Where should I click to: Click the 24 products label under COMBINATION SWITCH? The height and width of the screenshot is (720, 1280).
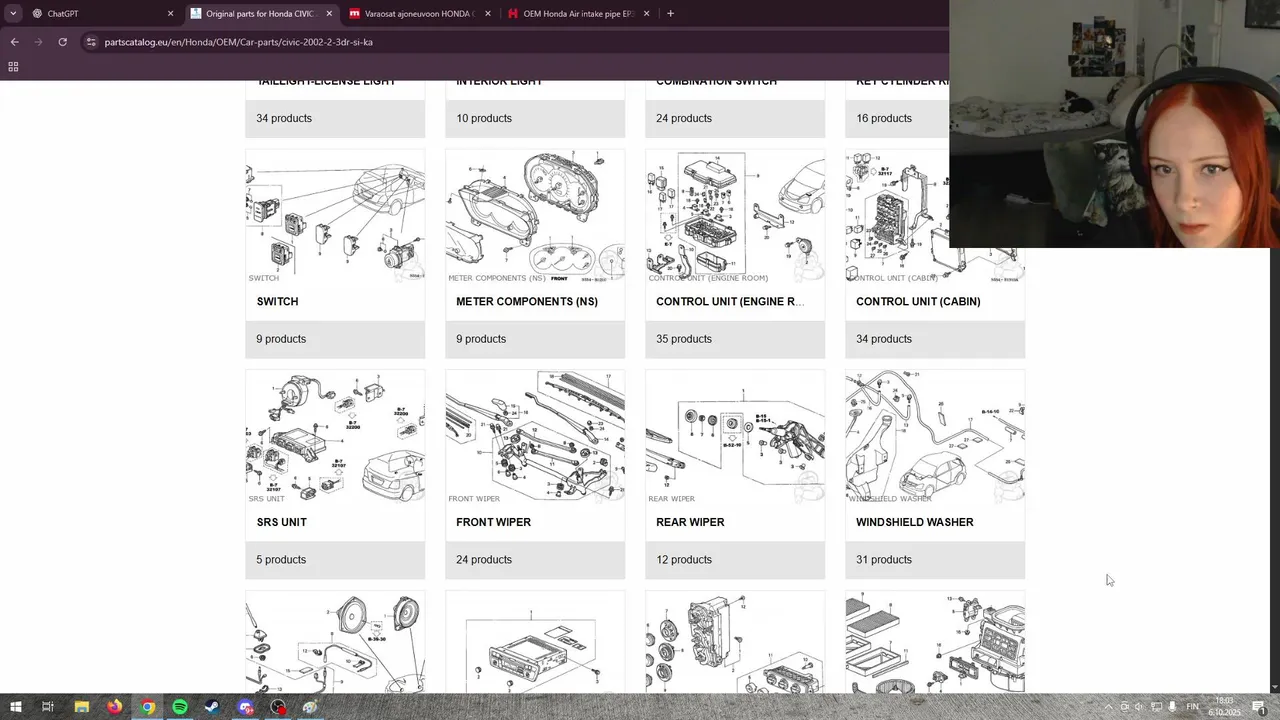point(684,118)
